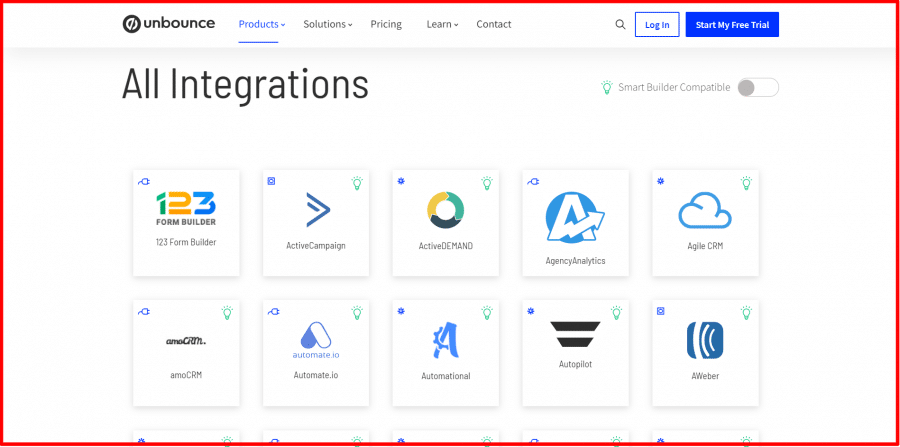This screenshot has height=447, width=900.
Task: Open the Automate.io name link
Action: click(316, 375)
